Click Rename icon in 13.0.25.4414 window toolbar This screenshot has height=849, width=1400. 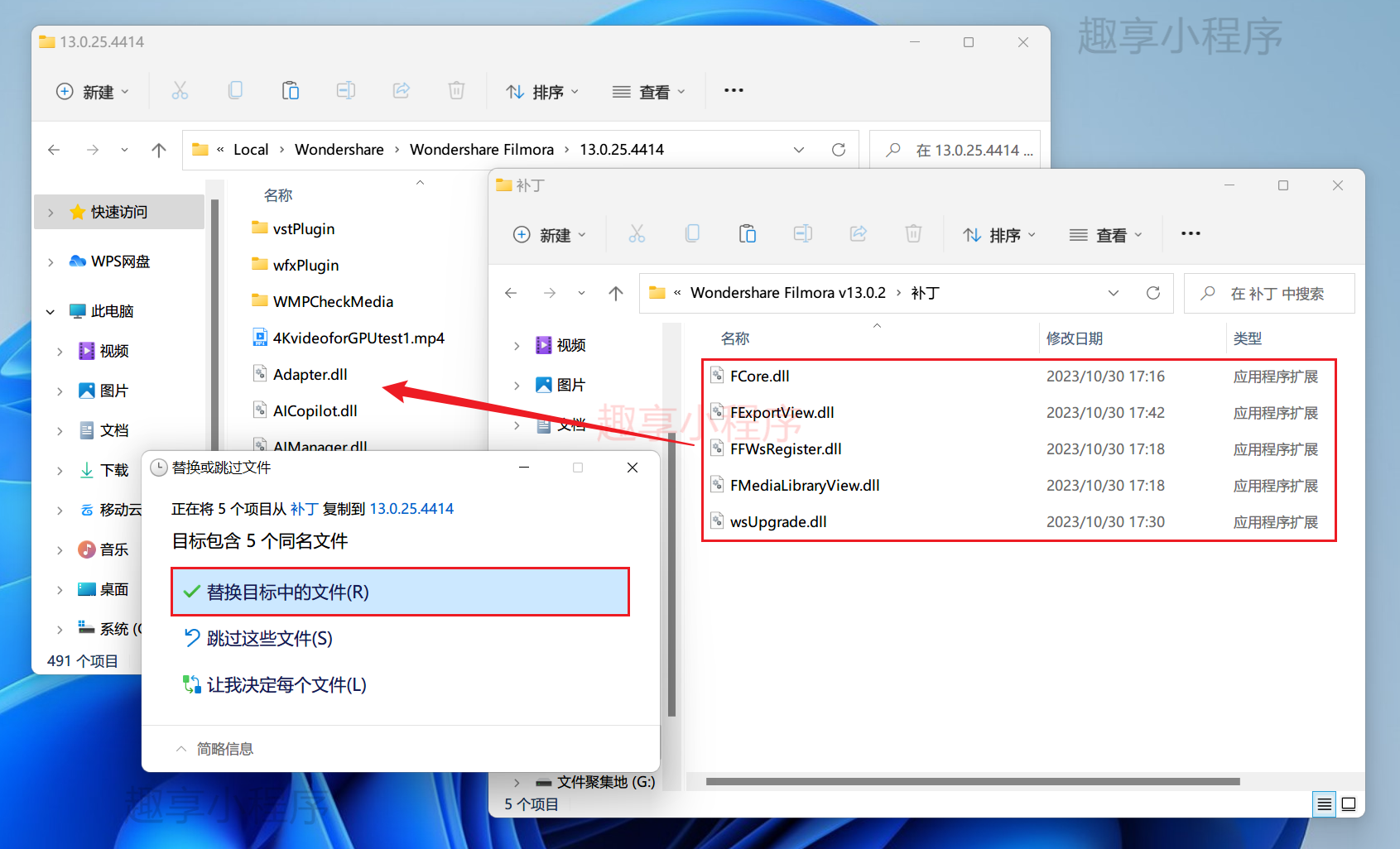346,91
